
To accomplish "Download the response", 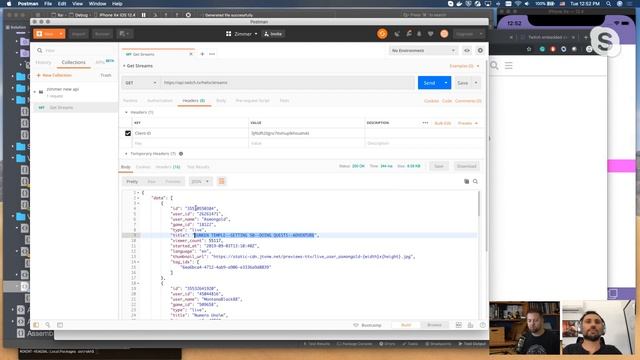I will pos(467,166).
